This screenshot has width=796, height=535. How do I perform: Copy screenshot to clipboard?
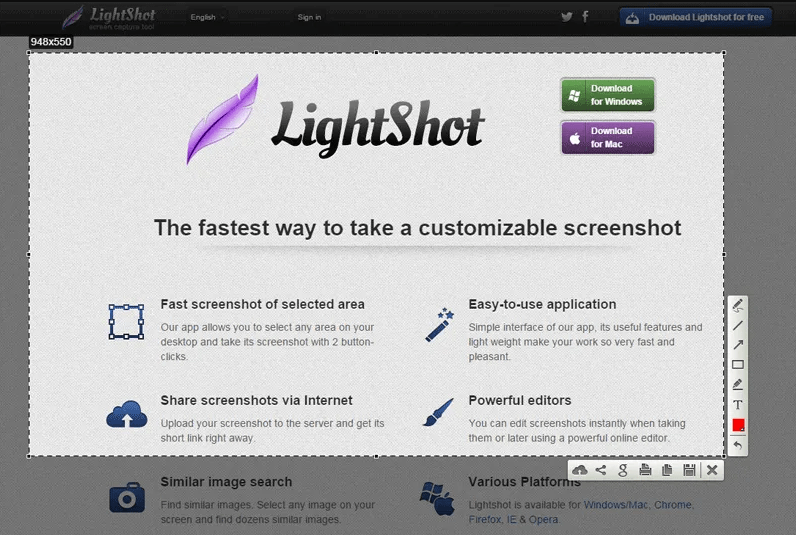click(x=667, y=470)
